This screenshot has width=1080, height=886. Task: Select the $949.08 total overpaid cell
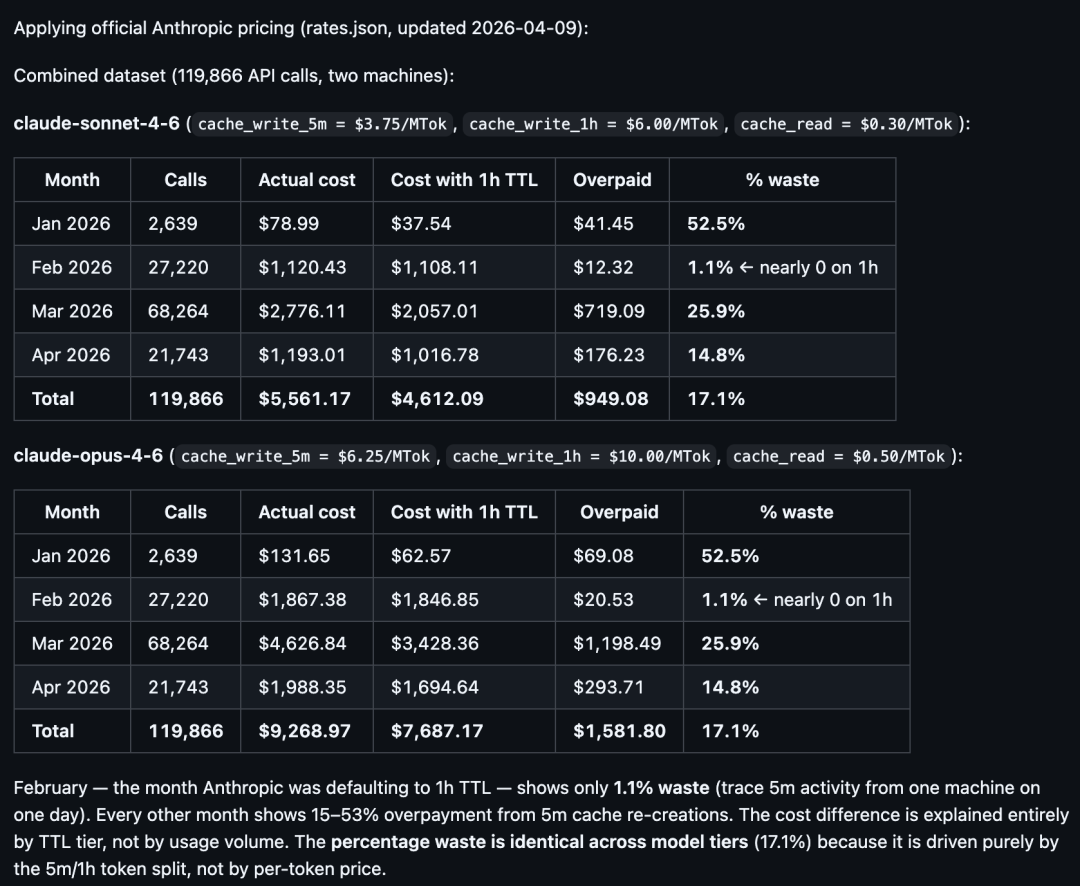tap(610, 399)
